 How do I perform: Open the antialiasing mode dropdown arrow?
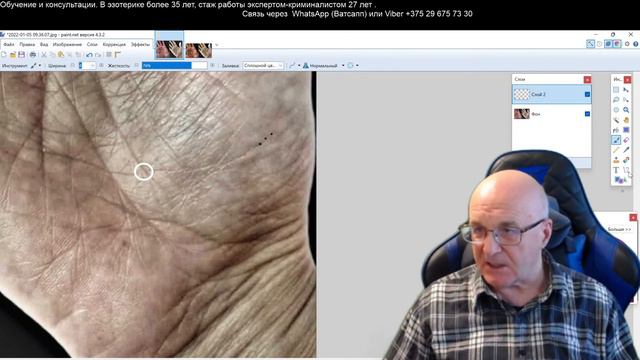click(299, 65)
